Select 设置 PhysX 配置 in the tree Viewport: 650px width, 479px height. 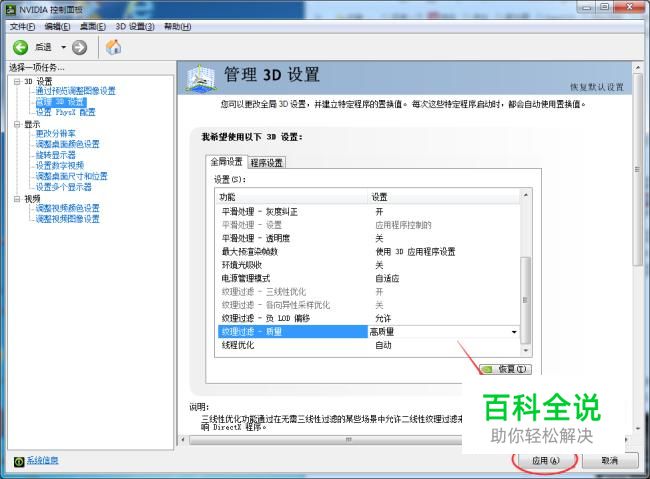click(x=65, y=112)
